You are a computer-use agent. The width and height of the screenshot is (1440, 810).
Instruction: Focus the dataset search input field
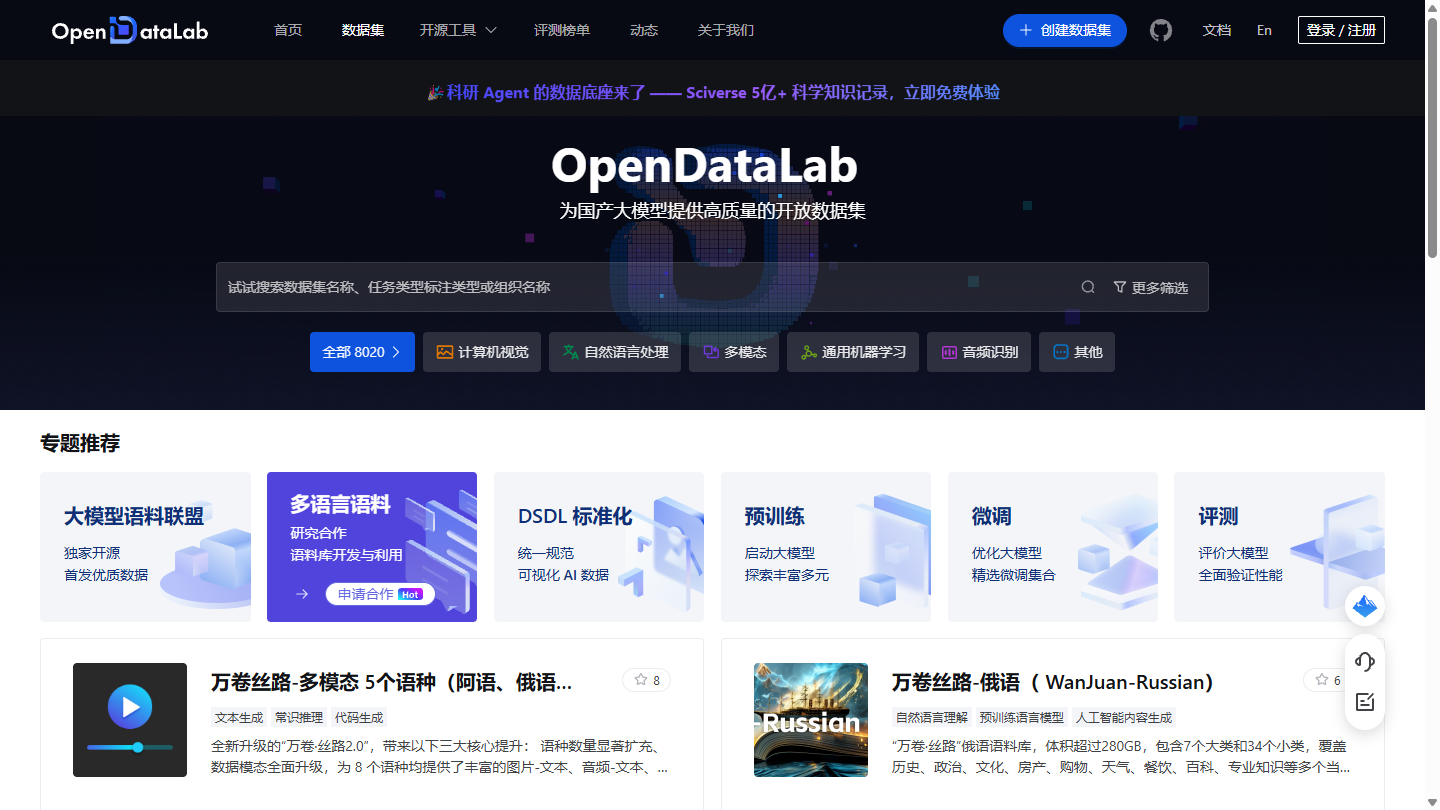[650, 287]
